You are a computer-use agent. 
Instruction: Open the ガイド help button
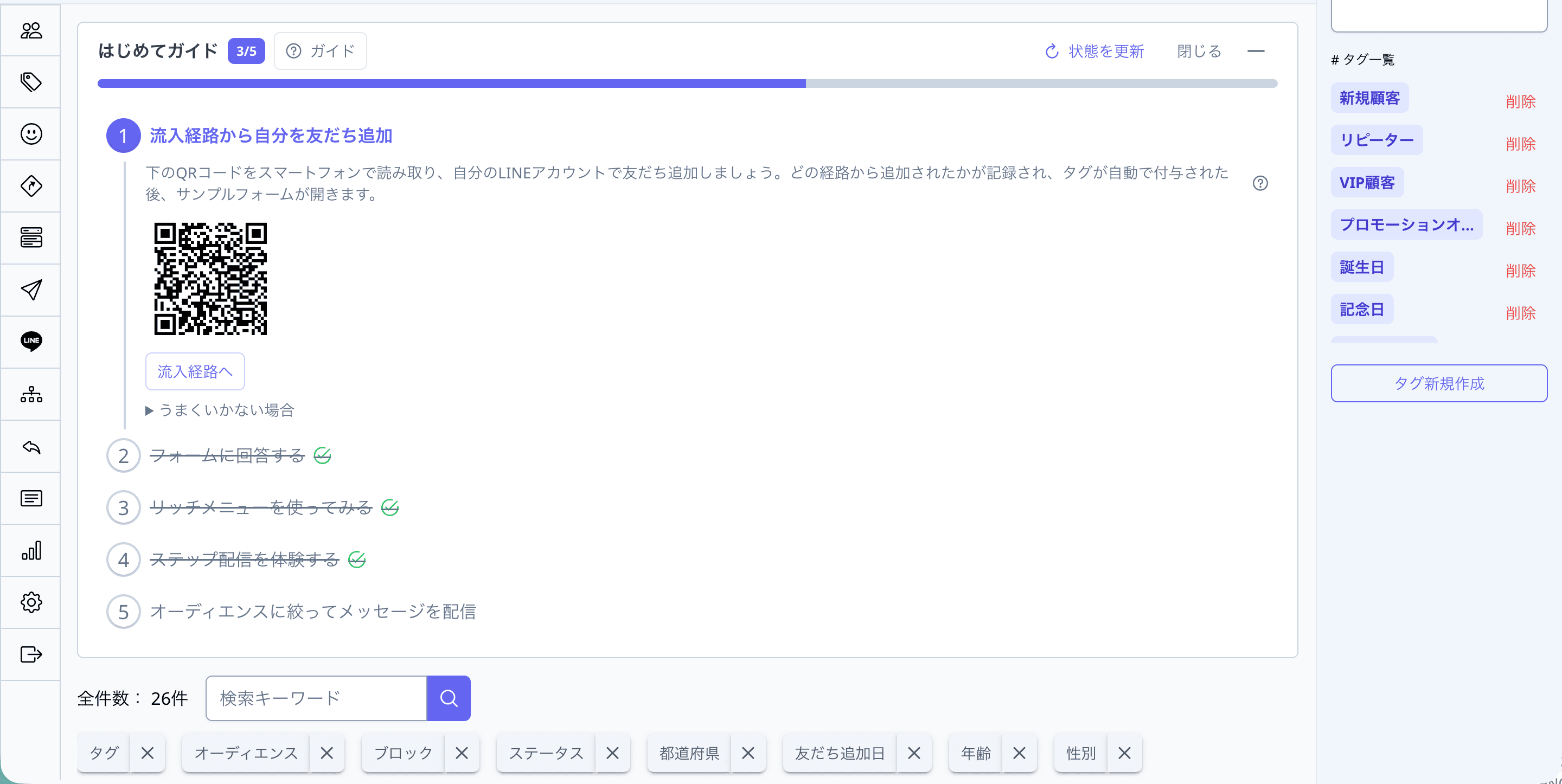[x=320, y=51]
